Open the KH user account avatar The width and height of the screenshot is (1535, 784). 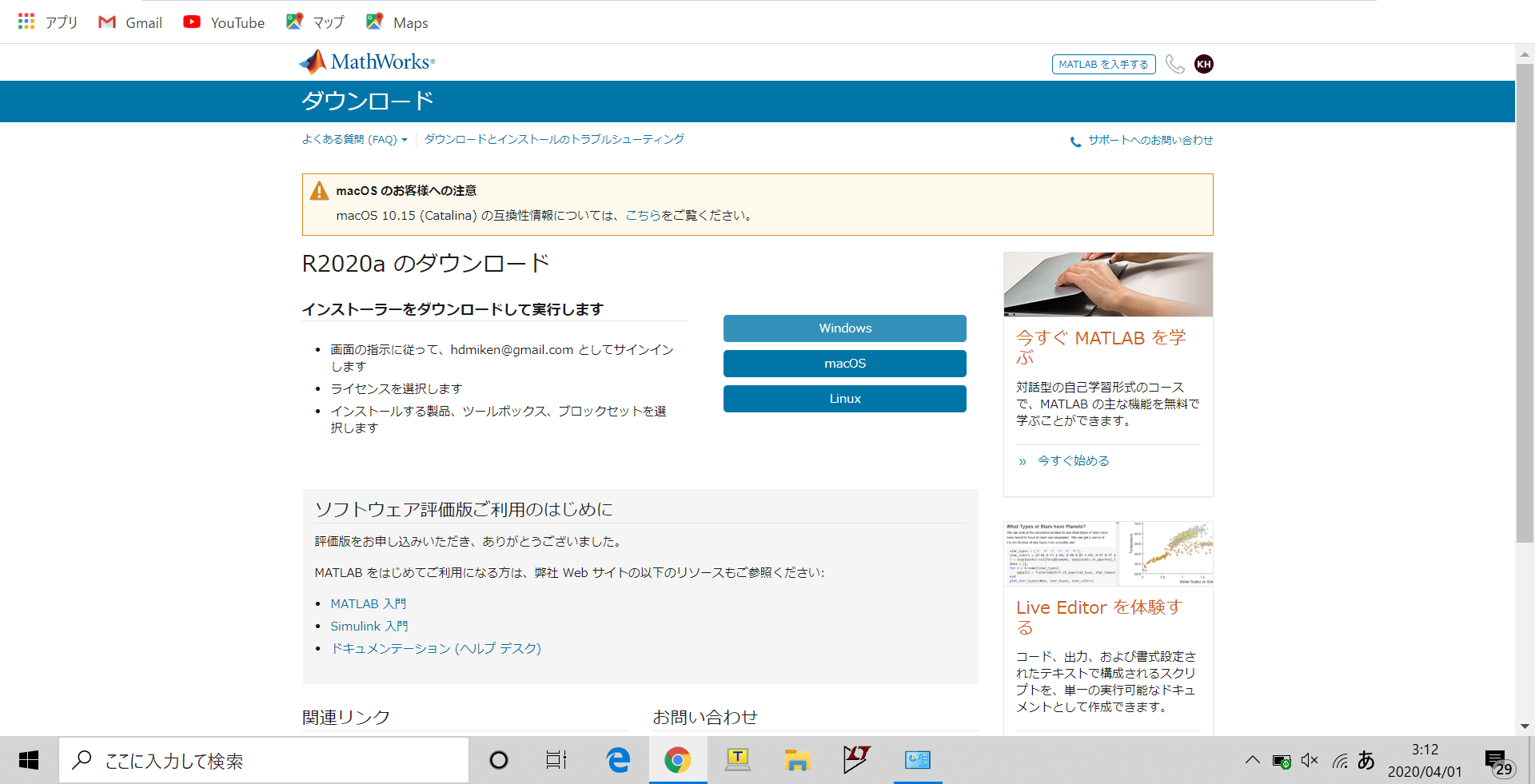[x=1204, y=64]
